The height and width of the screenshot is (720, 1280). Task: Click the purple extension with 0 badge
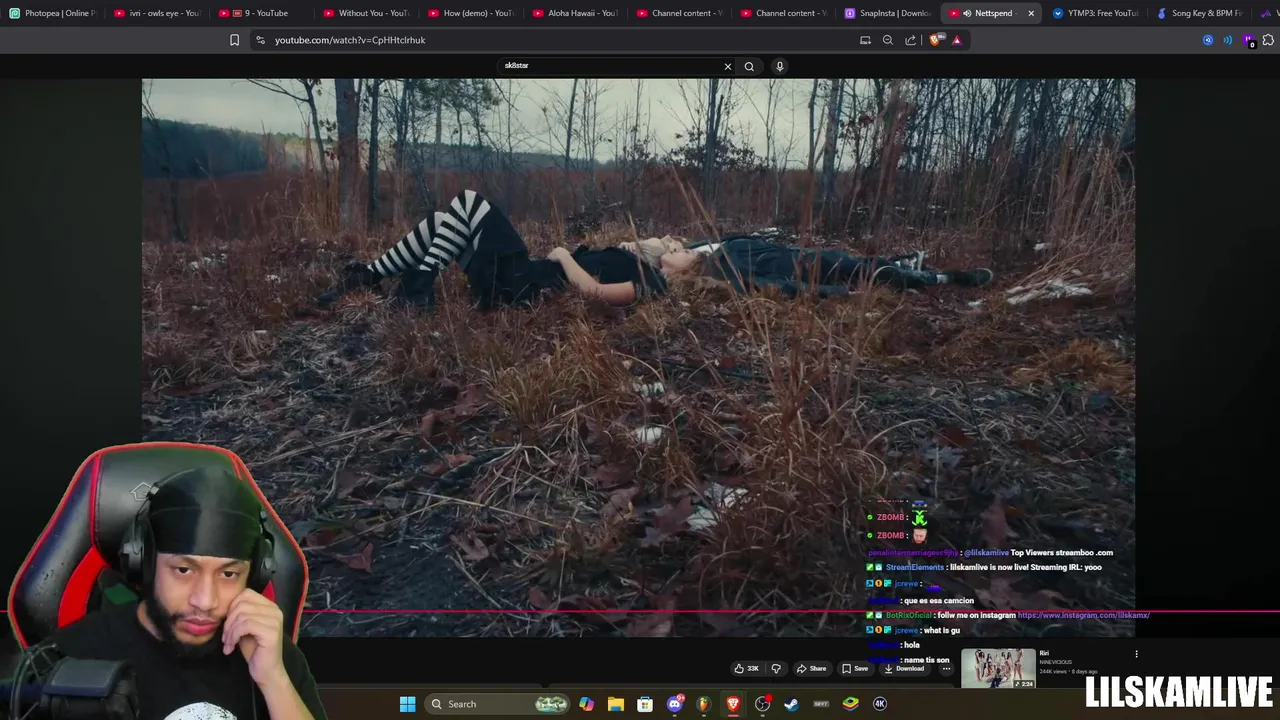click(x=1249, y=41)
